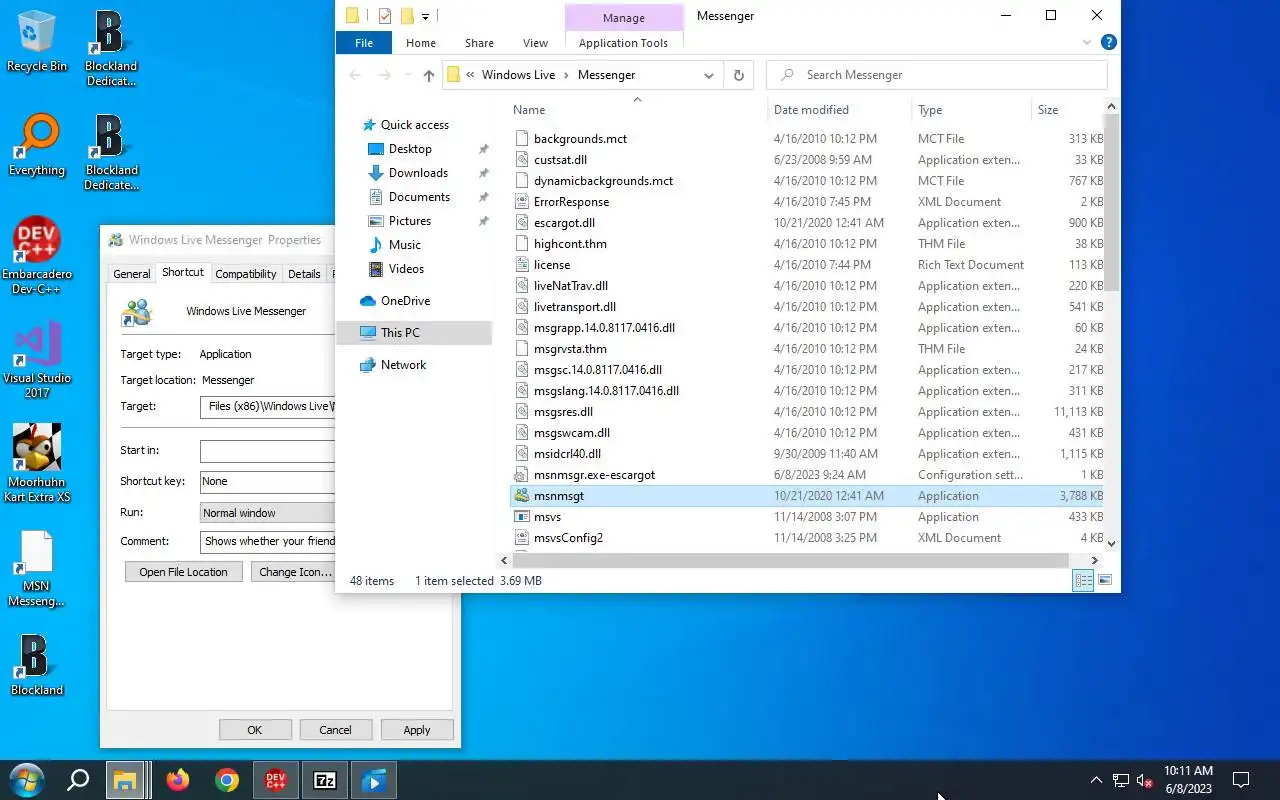The image size is (1280, 800).
Task: Go up one folder level
Action: tap(428, 75)
